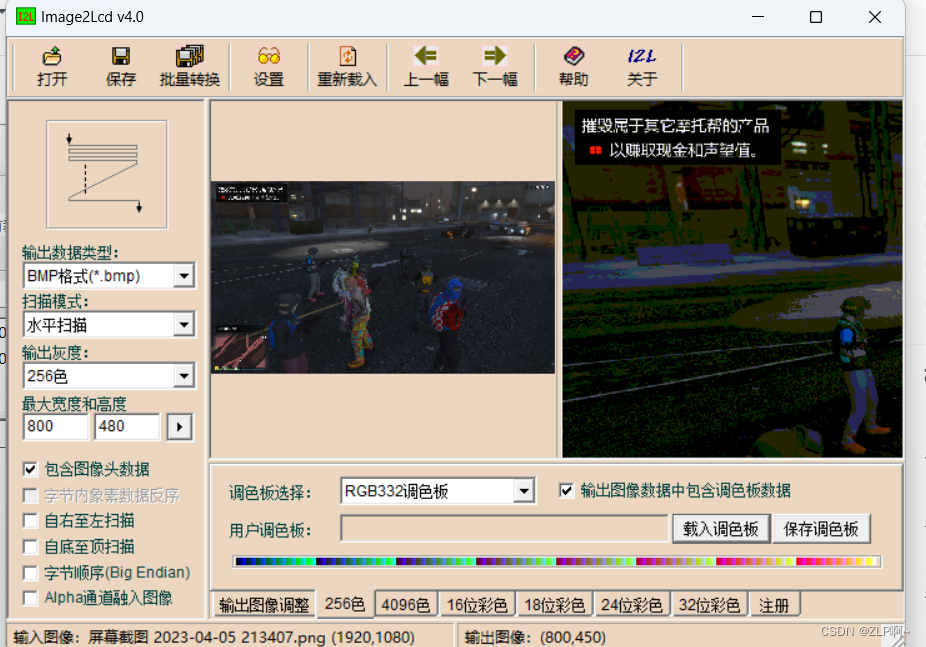This screenshot has width=926, height=647.
Task: Click the output image preview
Action: coord(732,279)
